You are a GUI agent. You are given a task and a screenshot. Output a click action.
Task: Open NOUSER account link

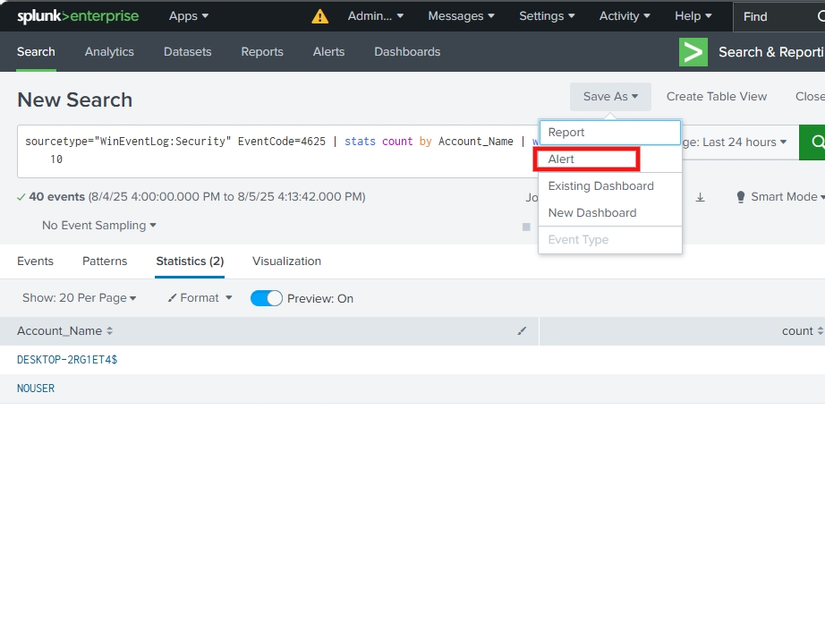[x=36, y=388]
